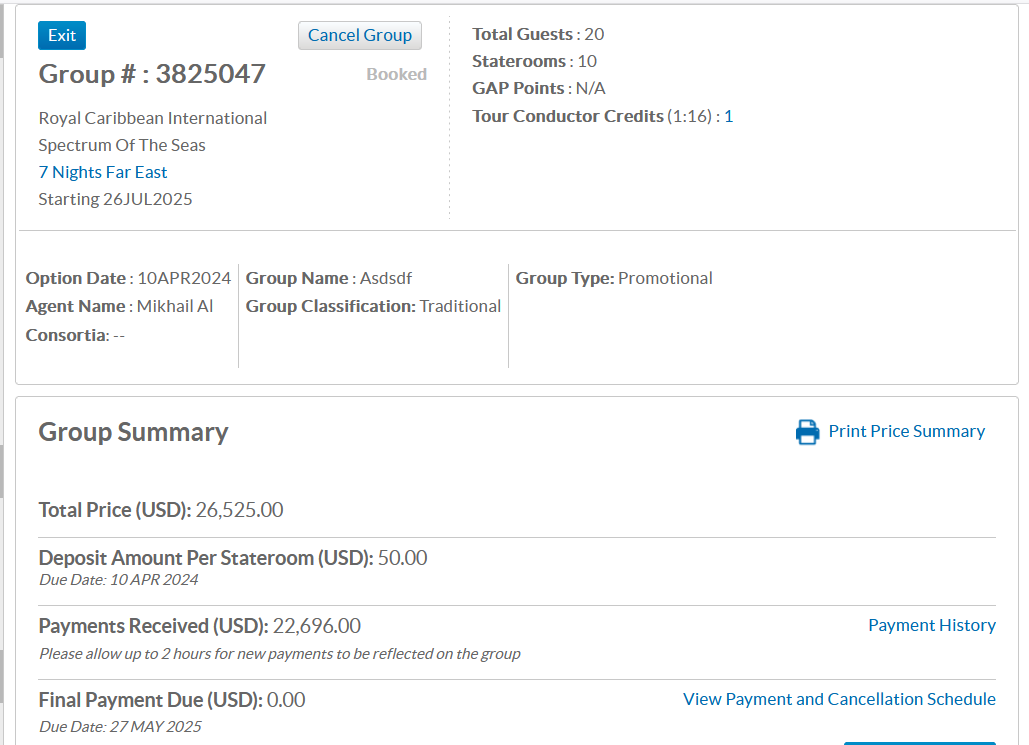Click Due Date: 10 APR 2024

119,580
